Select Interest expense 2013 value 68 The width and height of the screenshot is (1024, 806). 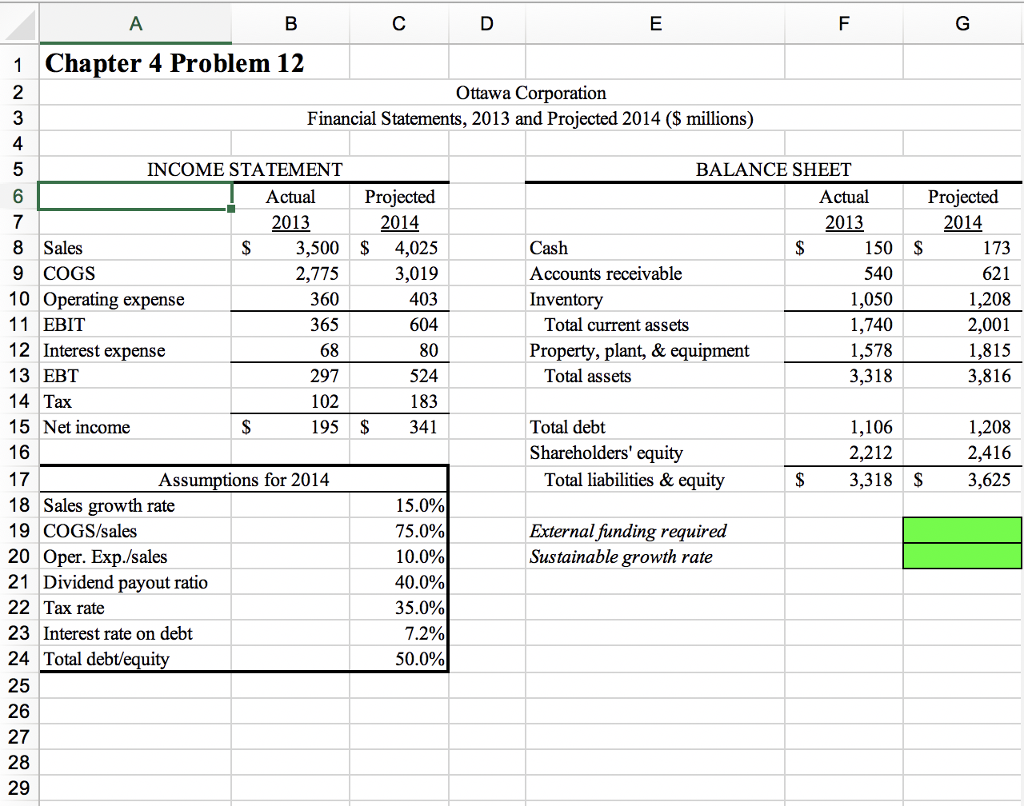(291, 350)
